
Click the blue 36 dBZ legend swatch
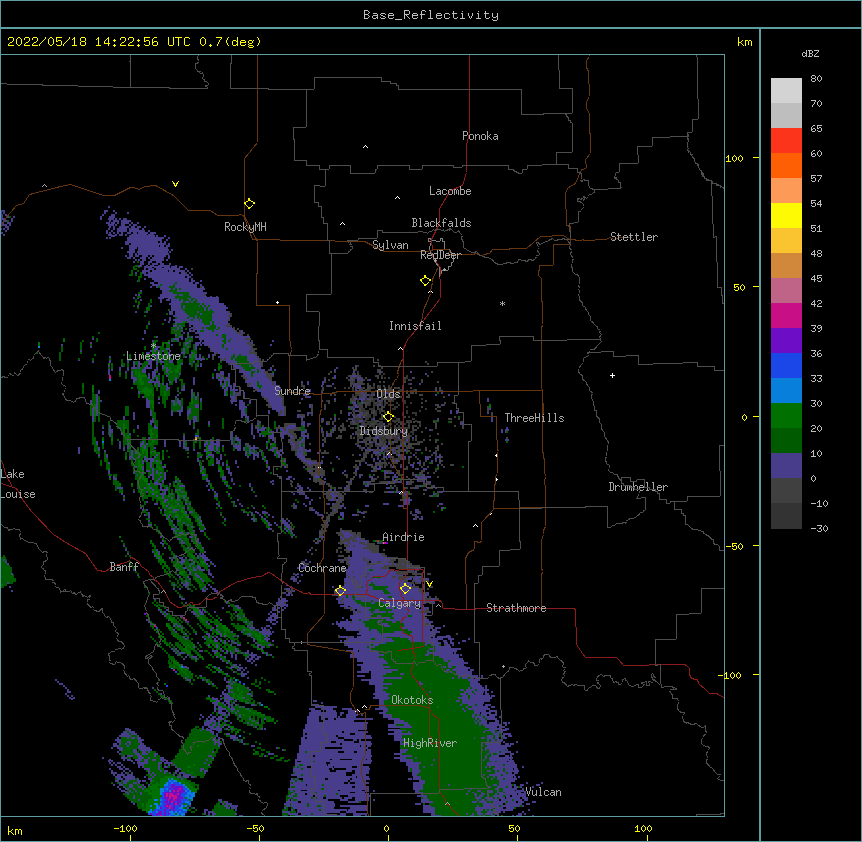[x=786, y=365]
